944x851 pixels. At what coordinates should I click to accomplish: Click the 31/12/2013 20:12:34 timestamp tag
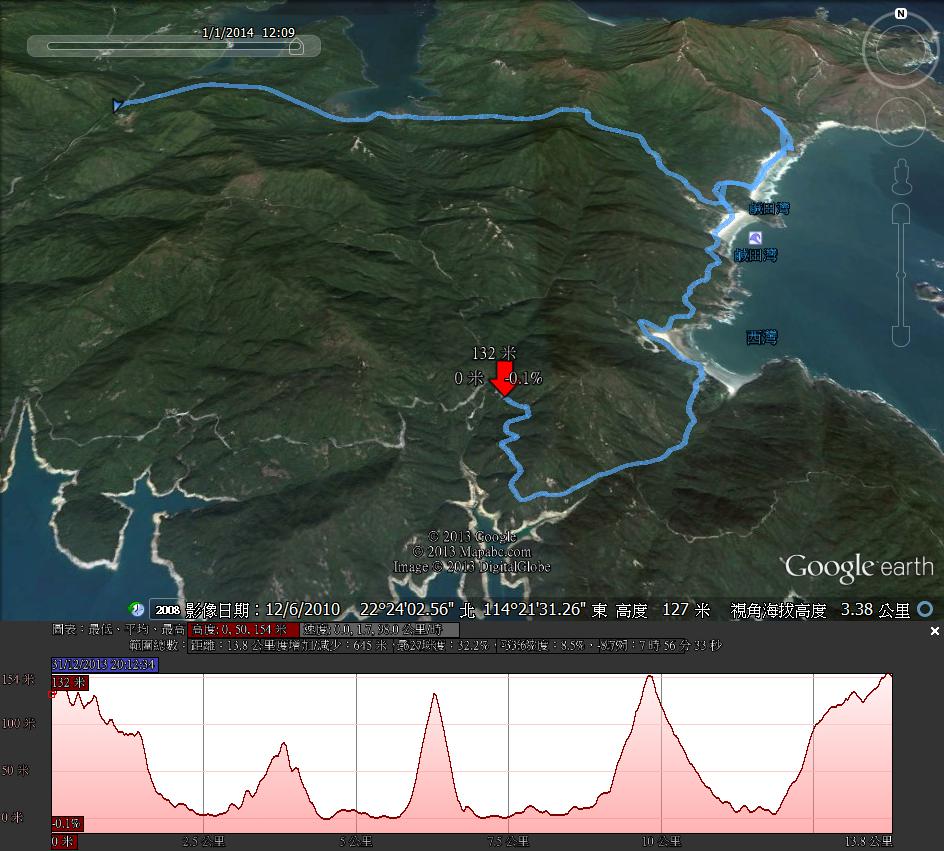point(105,665)
